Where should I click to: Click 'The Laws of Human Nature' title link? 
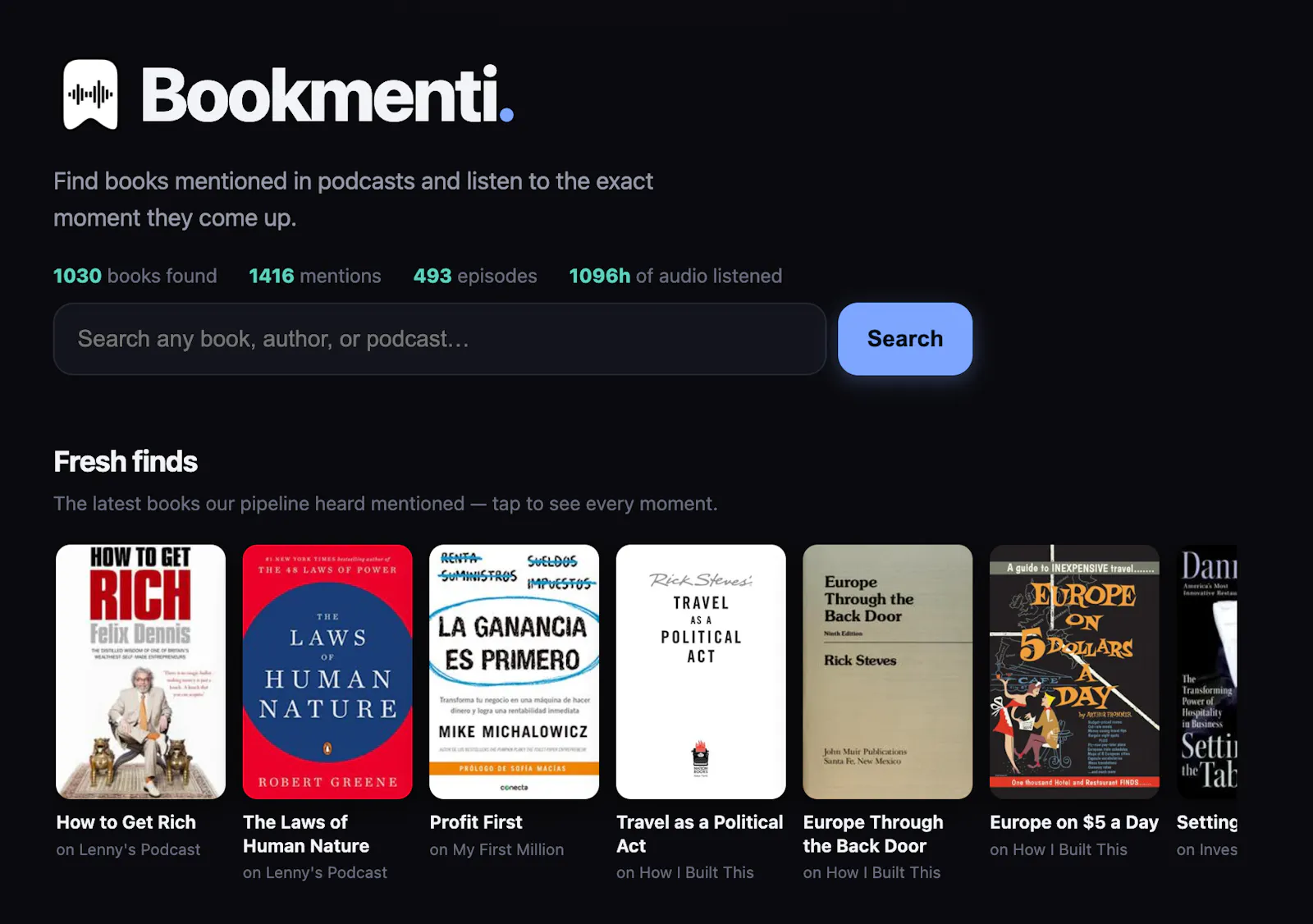tap(306, 834)
